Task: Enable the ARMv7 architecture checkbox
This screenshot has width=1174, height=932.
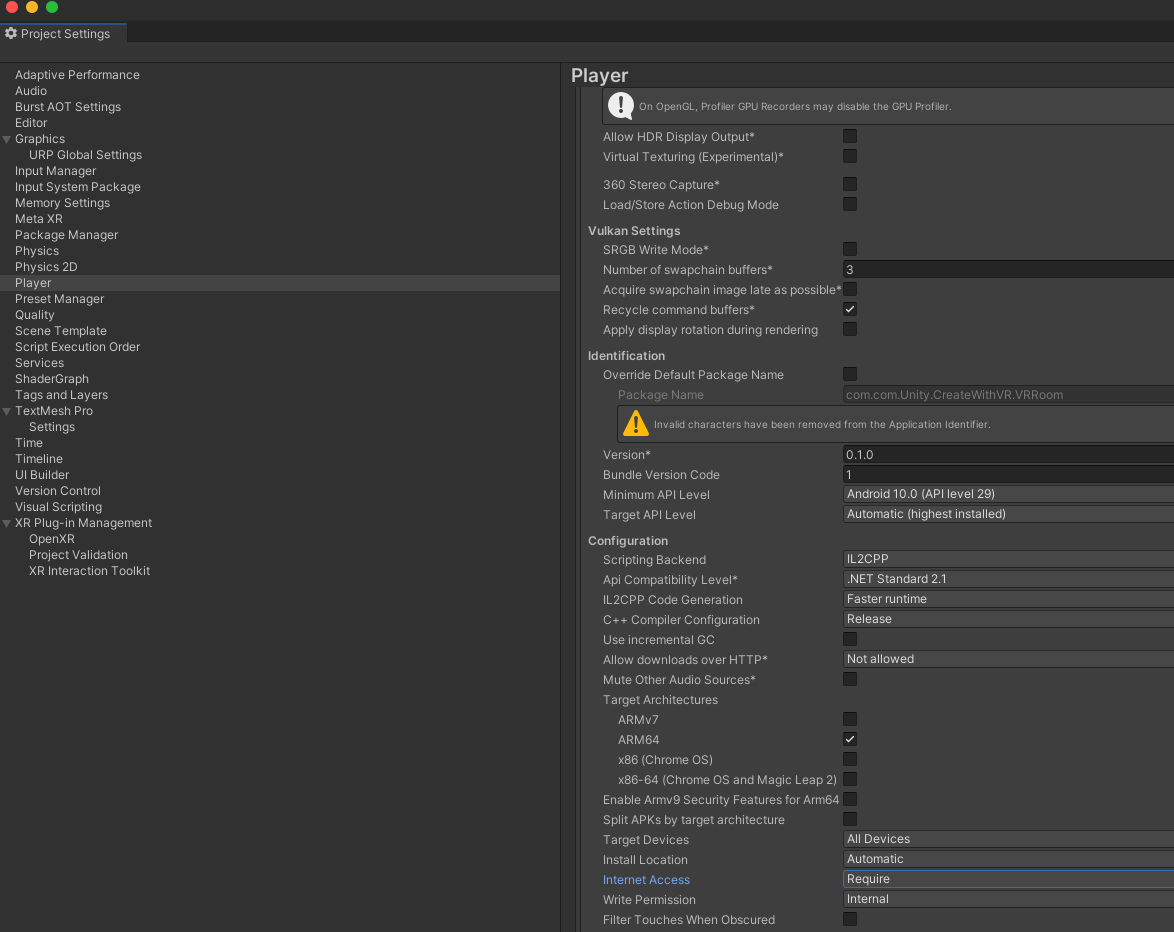Action: pos(850,719)
